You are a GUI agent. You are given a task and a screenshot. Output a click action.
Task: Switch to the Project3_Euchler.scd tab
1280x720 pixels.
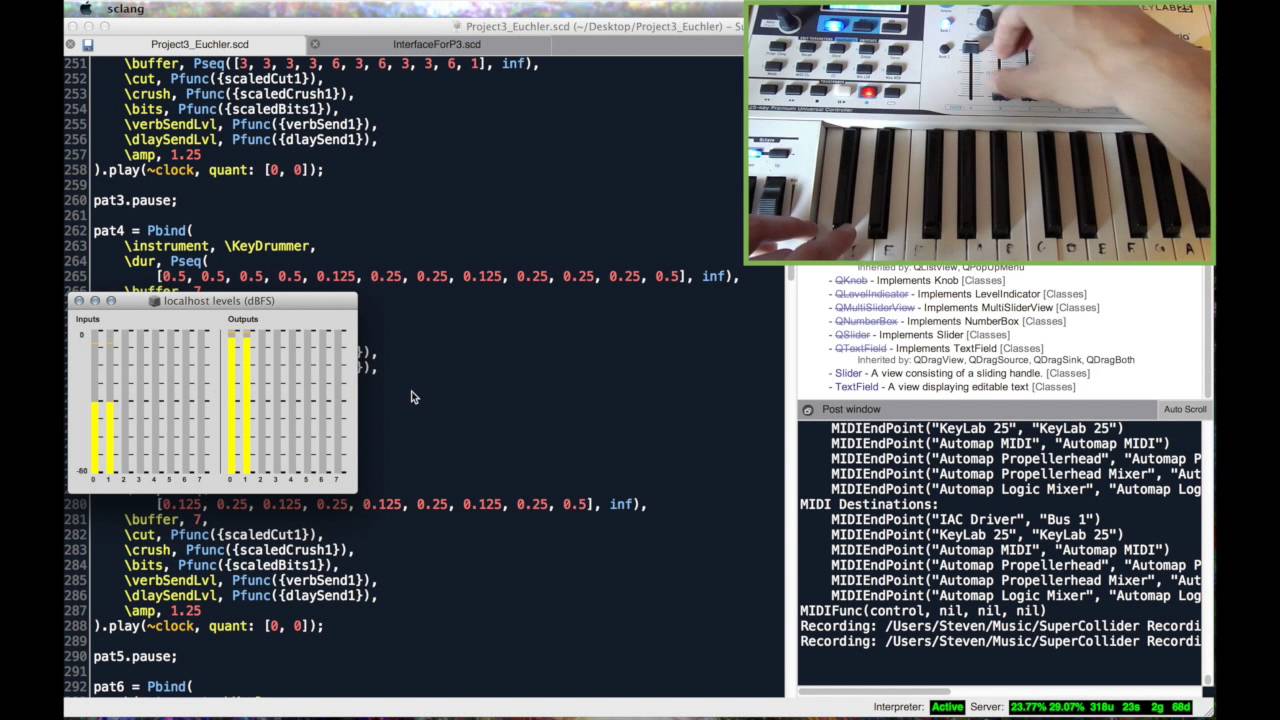pos(200,44)
